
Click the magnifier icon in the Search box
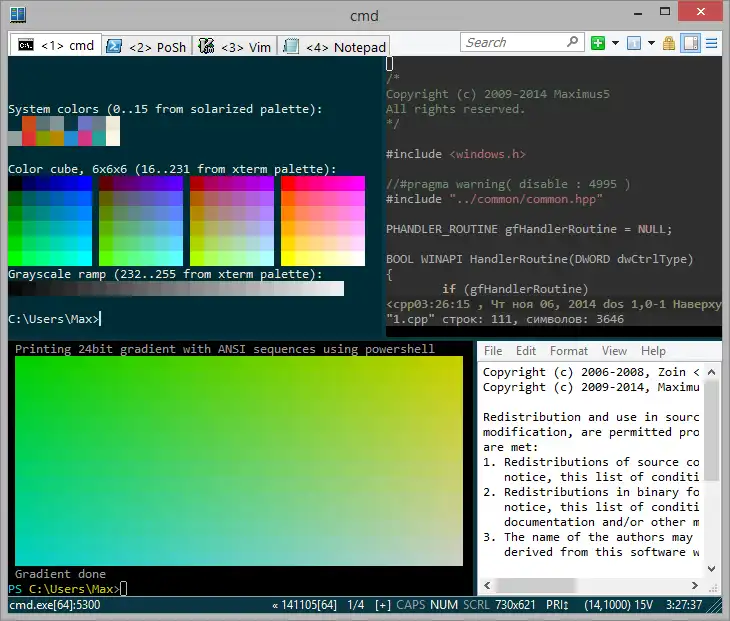[x=573, y=43]
